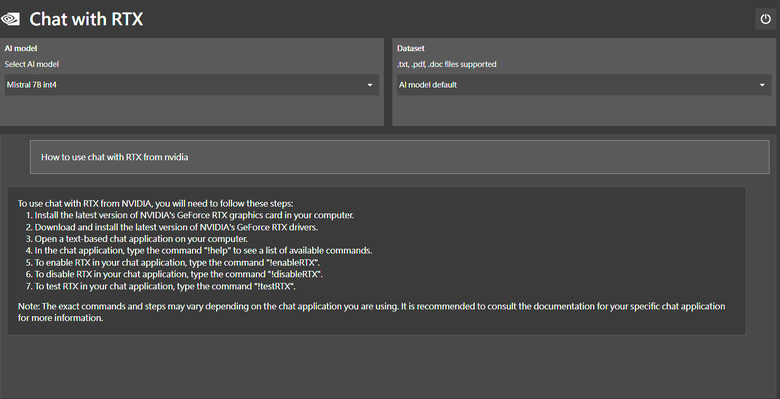
Task: Open the Mistral 7B int4 model dropdown
Action: coord(192,85)
